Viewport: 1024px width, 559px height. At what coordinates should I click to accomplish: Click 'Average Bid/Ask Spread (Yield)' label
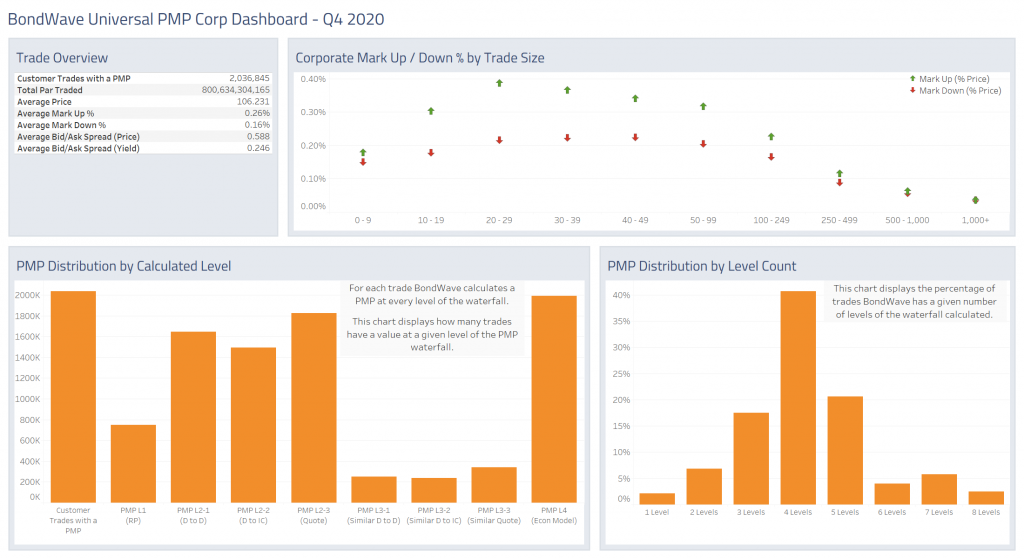78,149
